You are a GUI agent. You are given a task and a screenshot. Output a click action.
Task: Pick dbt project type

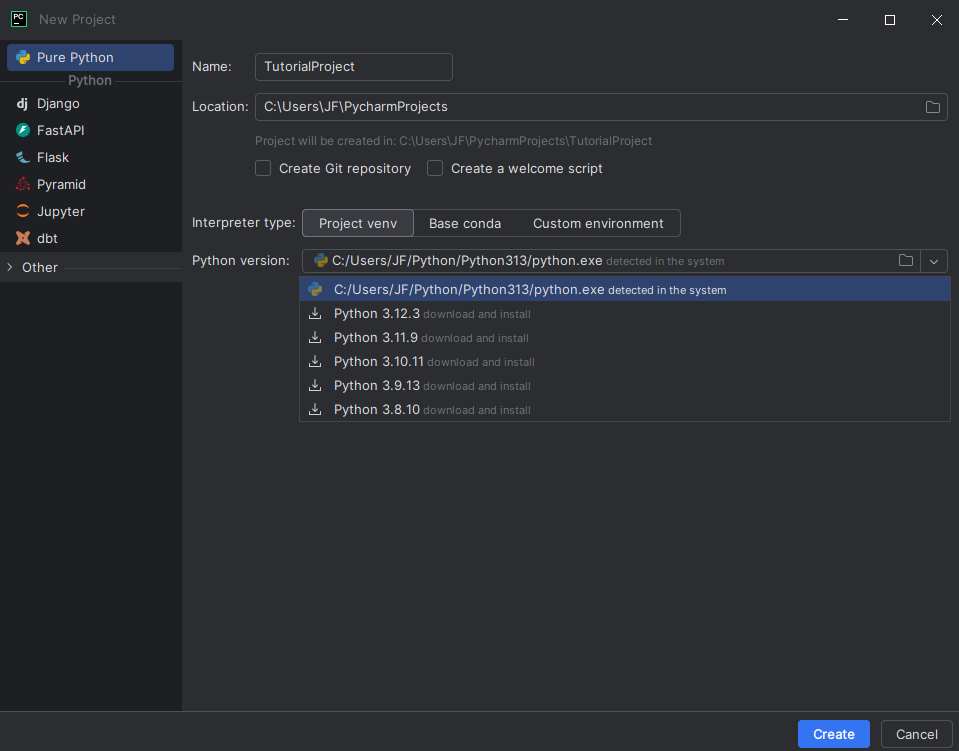click(91, 238)
